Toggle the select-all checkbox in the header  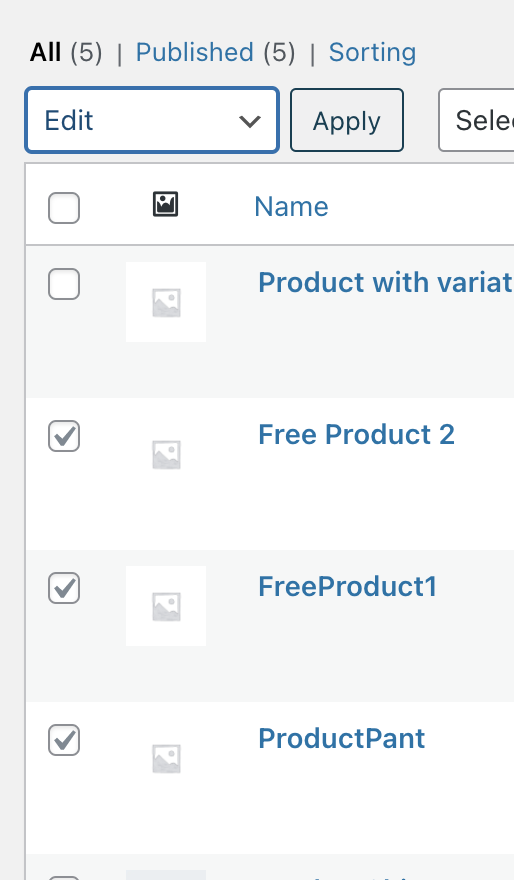click(64, 208)
